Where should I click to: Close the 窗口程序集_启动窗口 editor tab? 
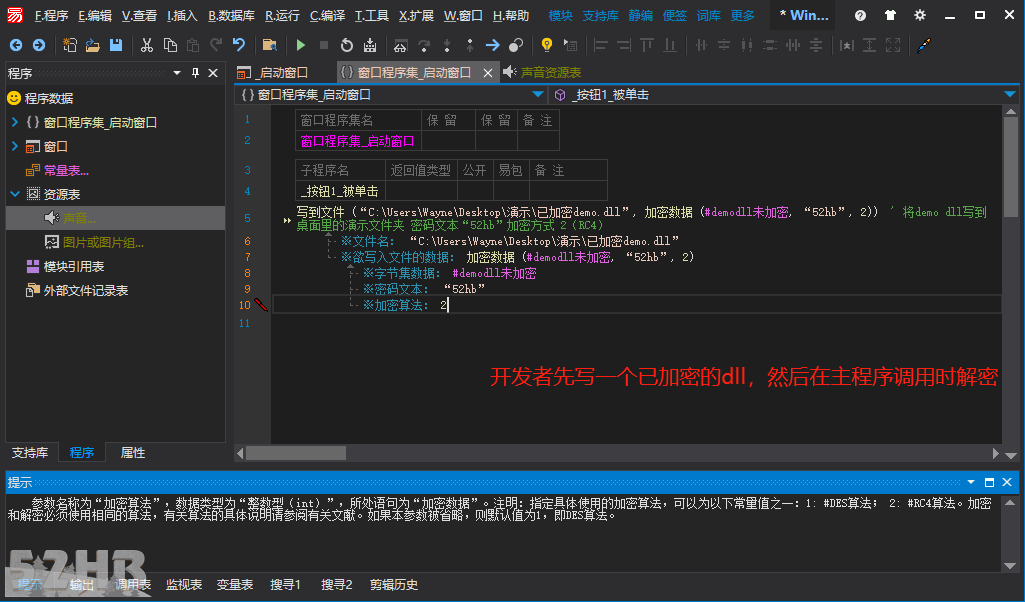[x=488, y=73]
